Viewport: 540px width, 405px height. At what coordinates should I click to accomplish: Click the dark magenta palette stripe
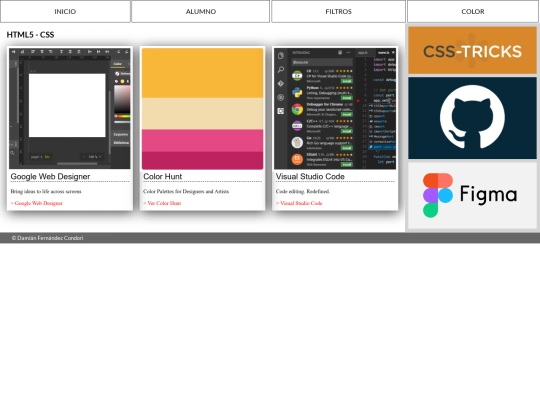click(202, 160)
